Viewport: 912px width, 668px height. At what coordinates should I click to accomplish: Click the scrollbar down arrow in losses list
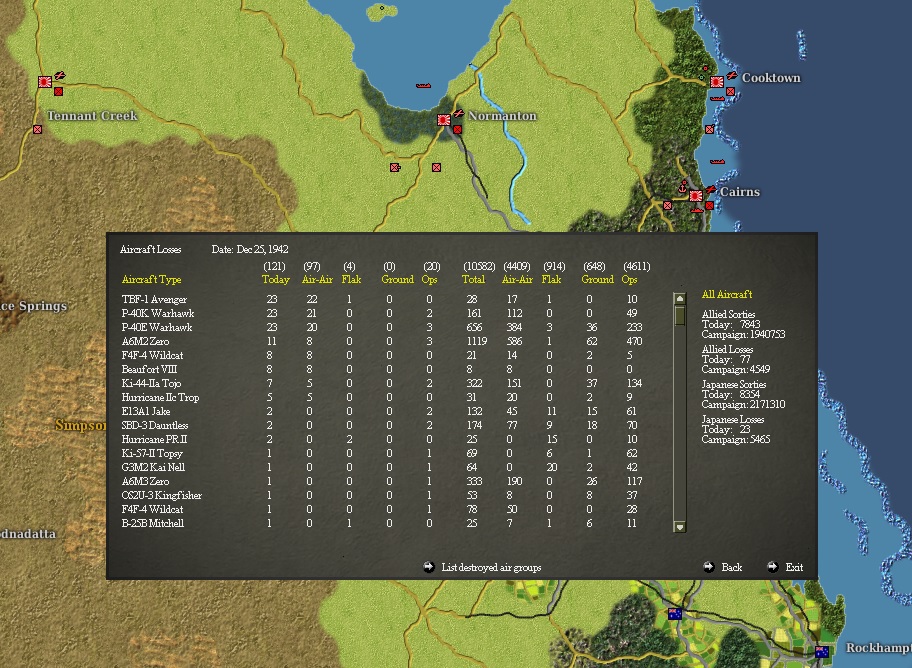point(679,527)
